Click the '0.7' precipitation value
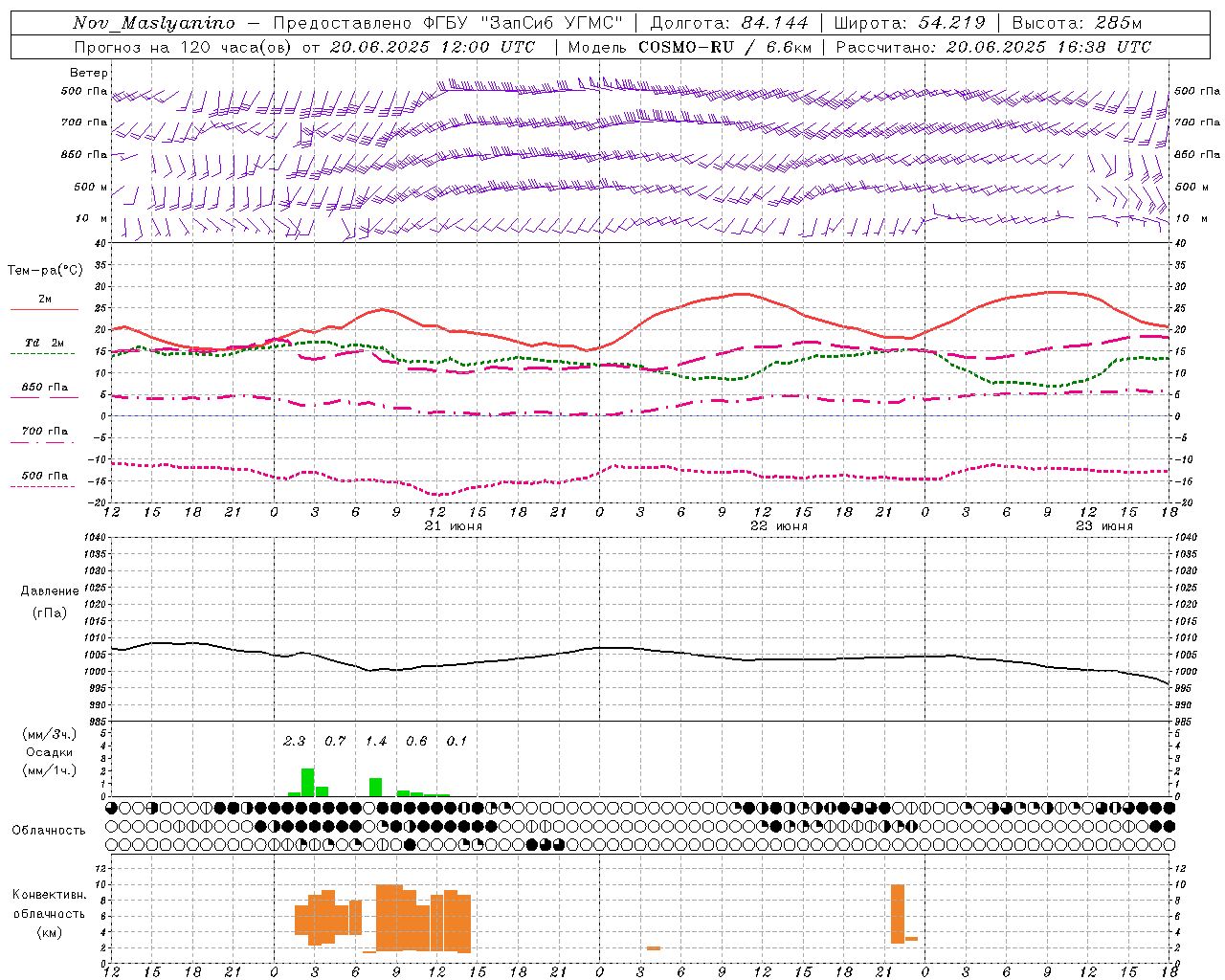1225x980 pixels. click(335, 741)
